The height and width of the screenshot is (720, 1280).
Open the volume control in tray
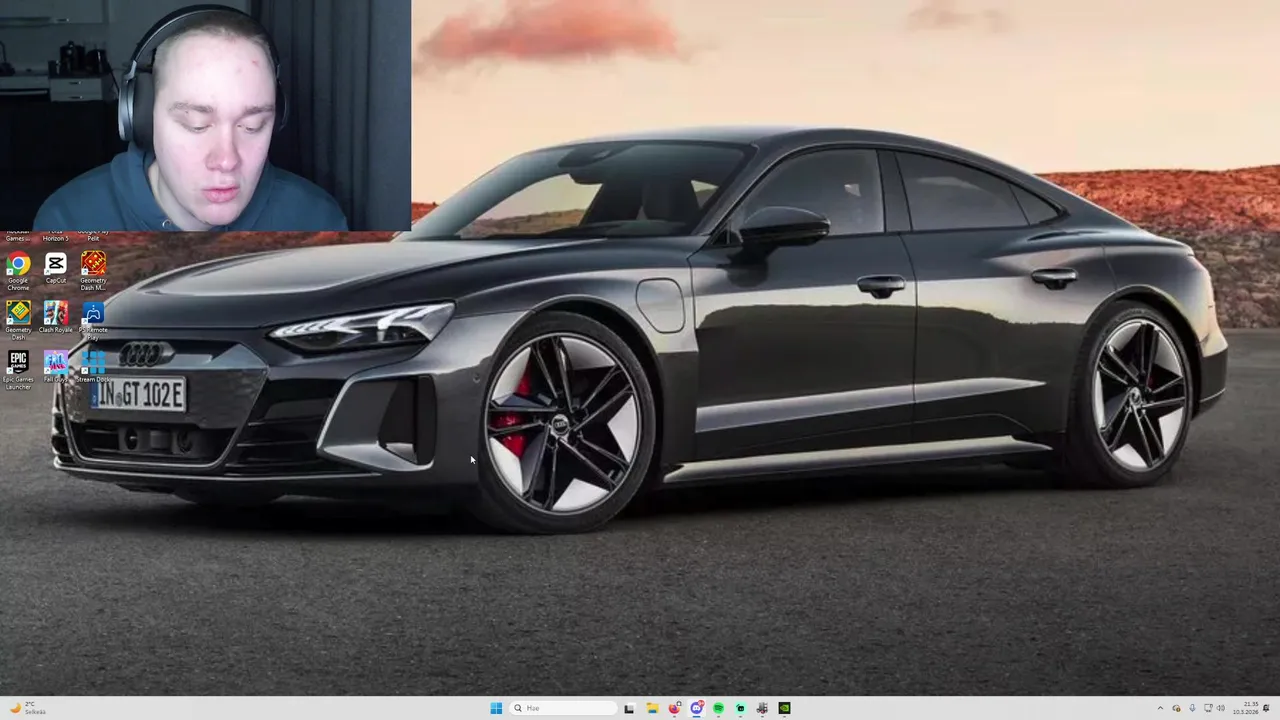point(1221,708)
